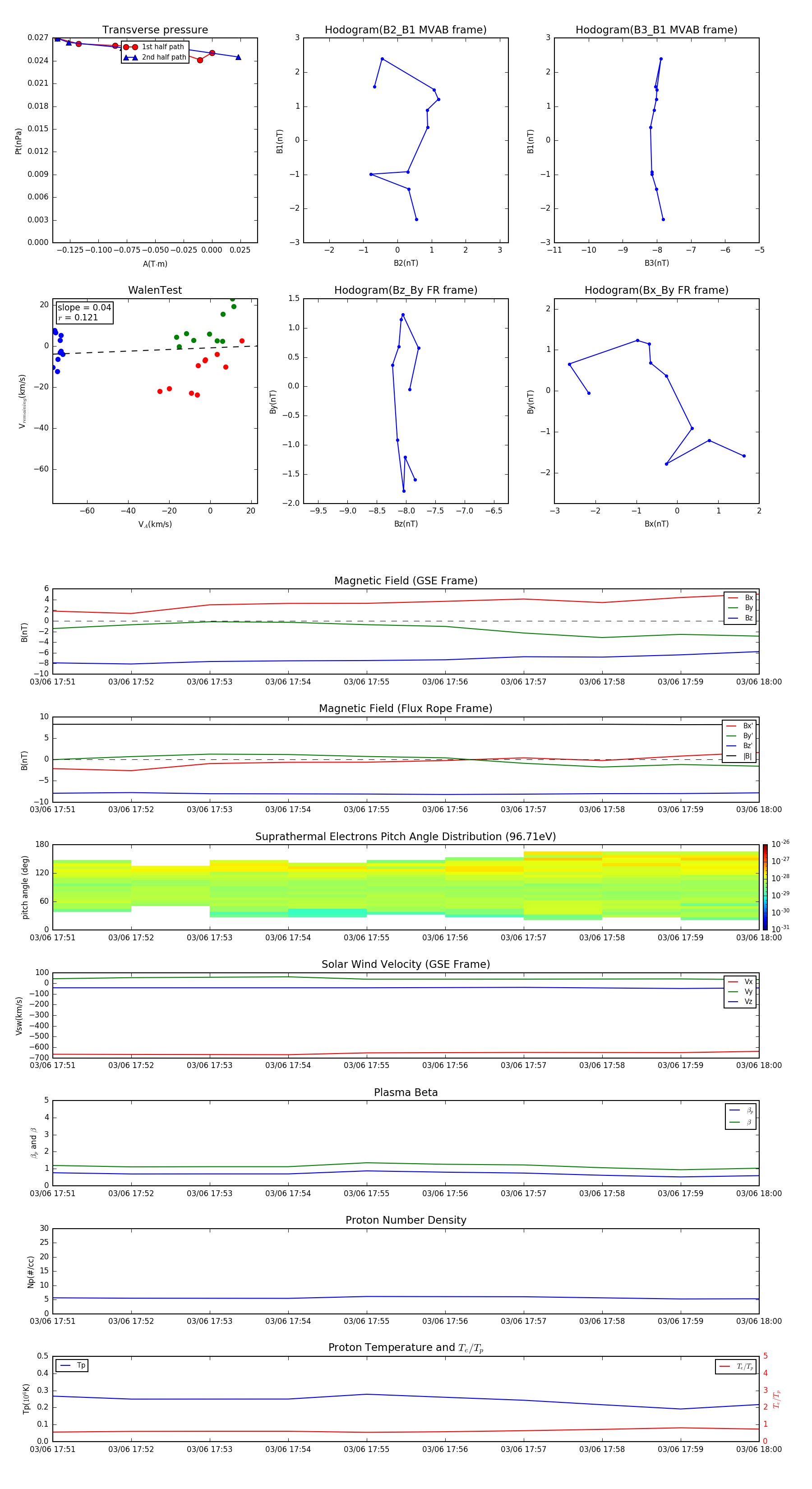The image size is (812, 1489).
Task: Select the "slope = 0.04" annotation
Action: pyautogui.click(x=84, y=308)
